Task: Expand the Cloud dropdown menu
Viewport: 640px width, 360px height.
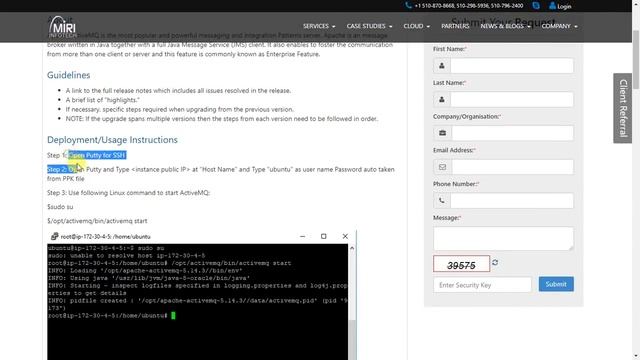Action: click(416, 26)
